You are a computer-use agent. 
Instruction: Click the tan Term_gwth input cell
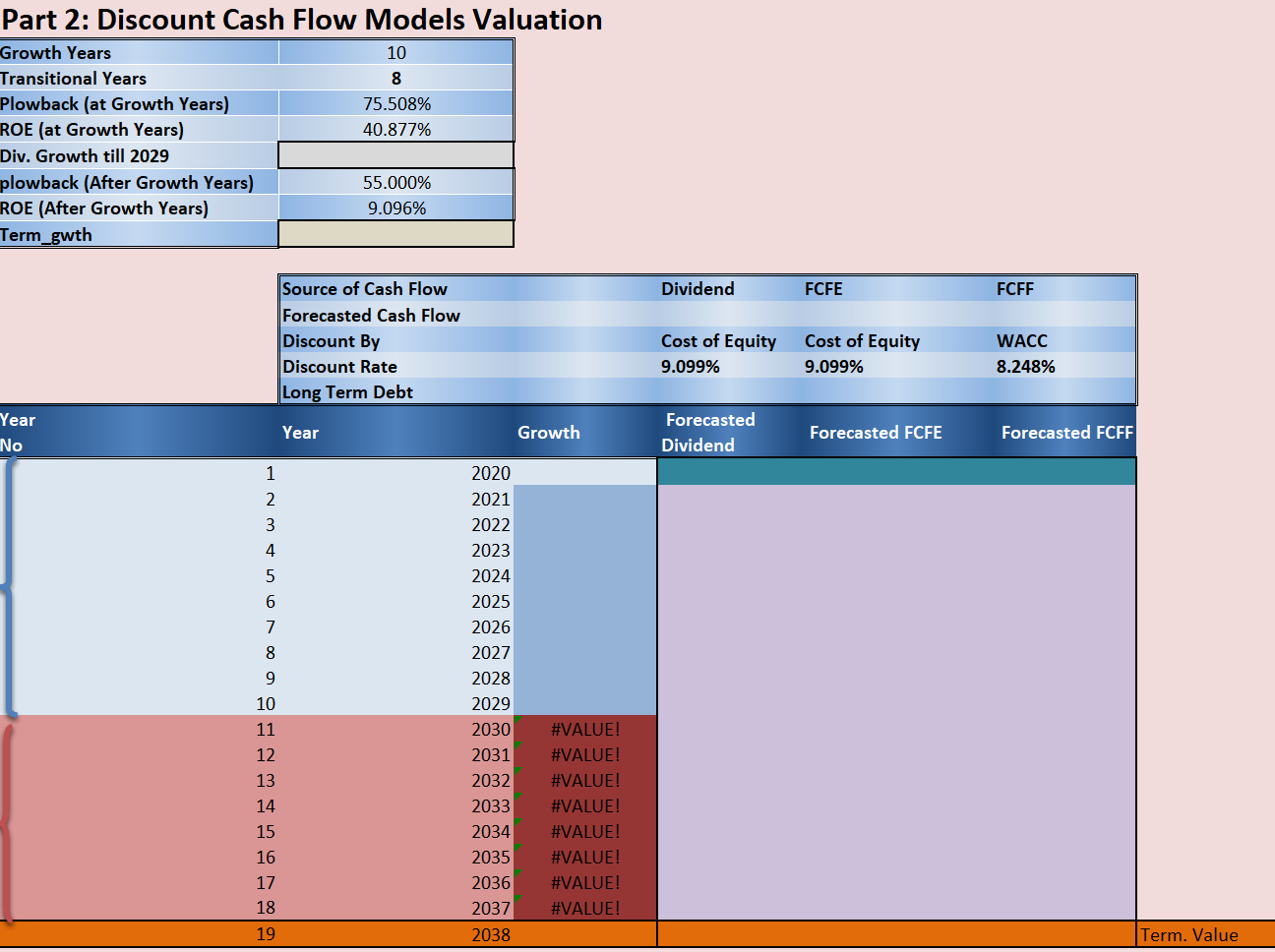point(395,234)
